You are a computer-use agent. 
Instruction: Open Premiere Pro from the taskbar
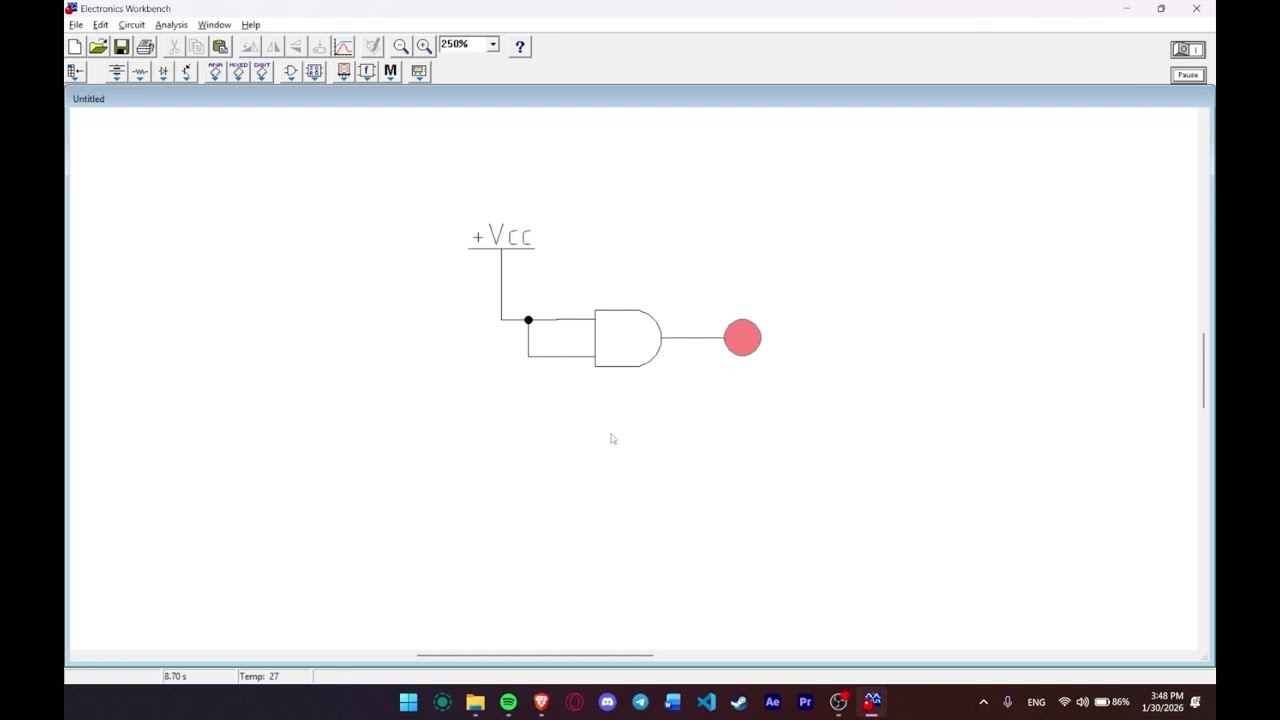click(805, 702)
